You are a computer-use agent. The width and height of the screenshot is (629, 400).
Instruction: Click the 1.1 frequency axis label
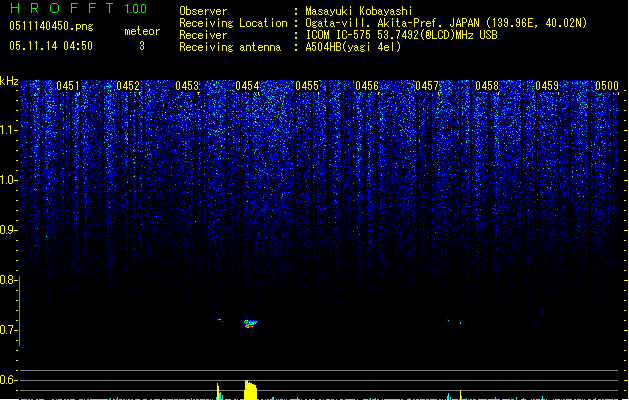(8, 130)
